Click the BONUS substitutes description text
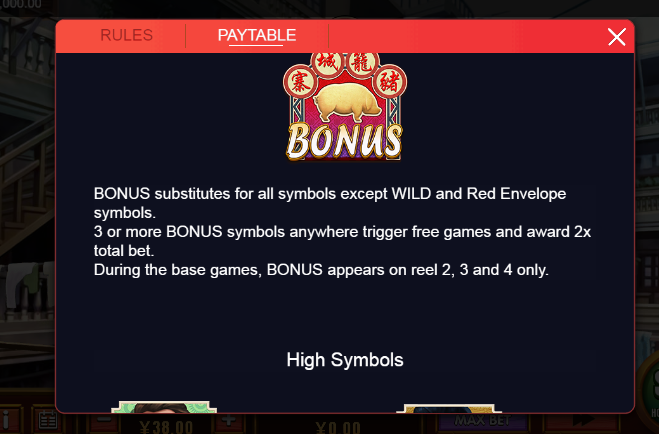This screenshot has height=434, width=659. point(330,203)
